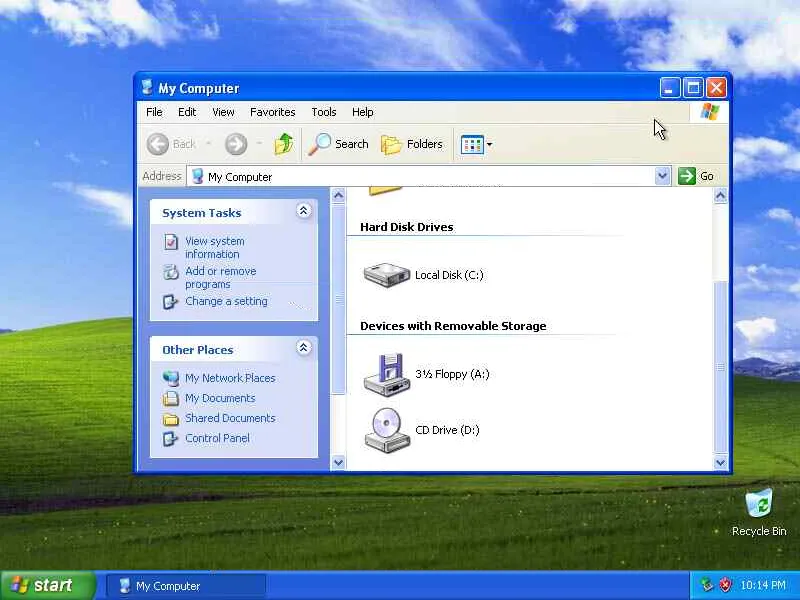Viewport: 800px width, 600px height.
Task: Open the View menu
Action: point(223,112)
